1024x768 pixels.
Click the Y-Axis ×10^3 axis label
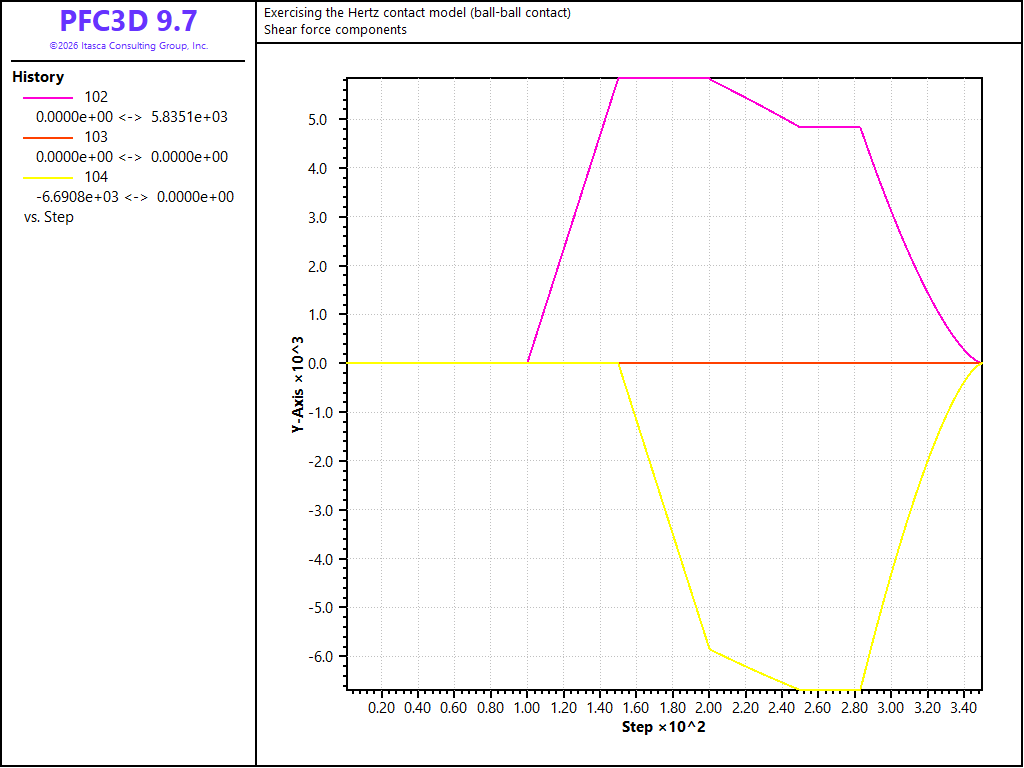297,385
